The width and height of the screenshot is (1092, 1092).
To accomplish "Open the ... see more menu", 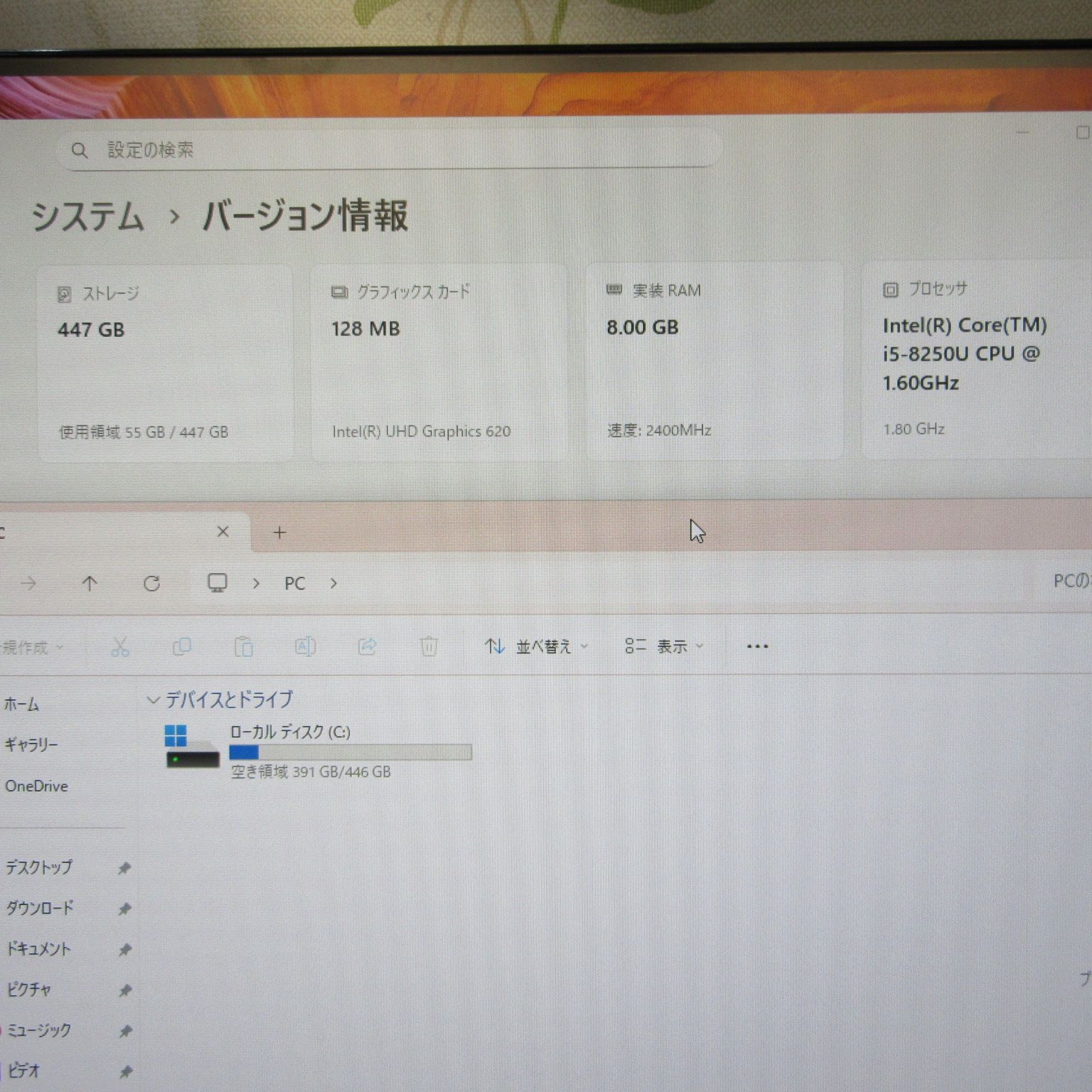I will point(757,646).
